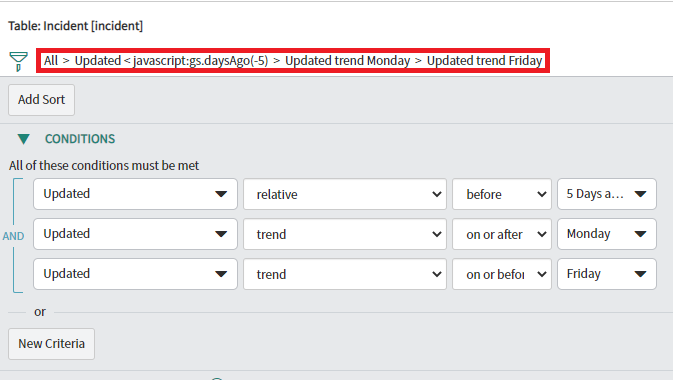Click the Updated trend Friday breadcrumb
This screenshot has height=380, width=673.
[x=485, y=61]
